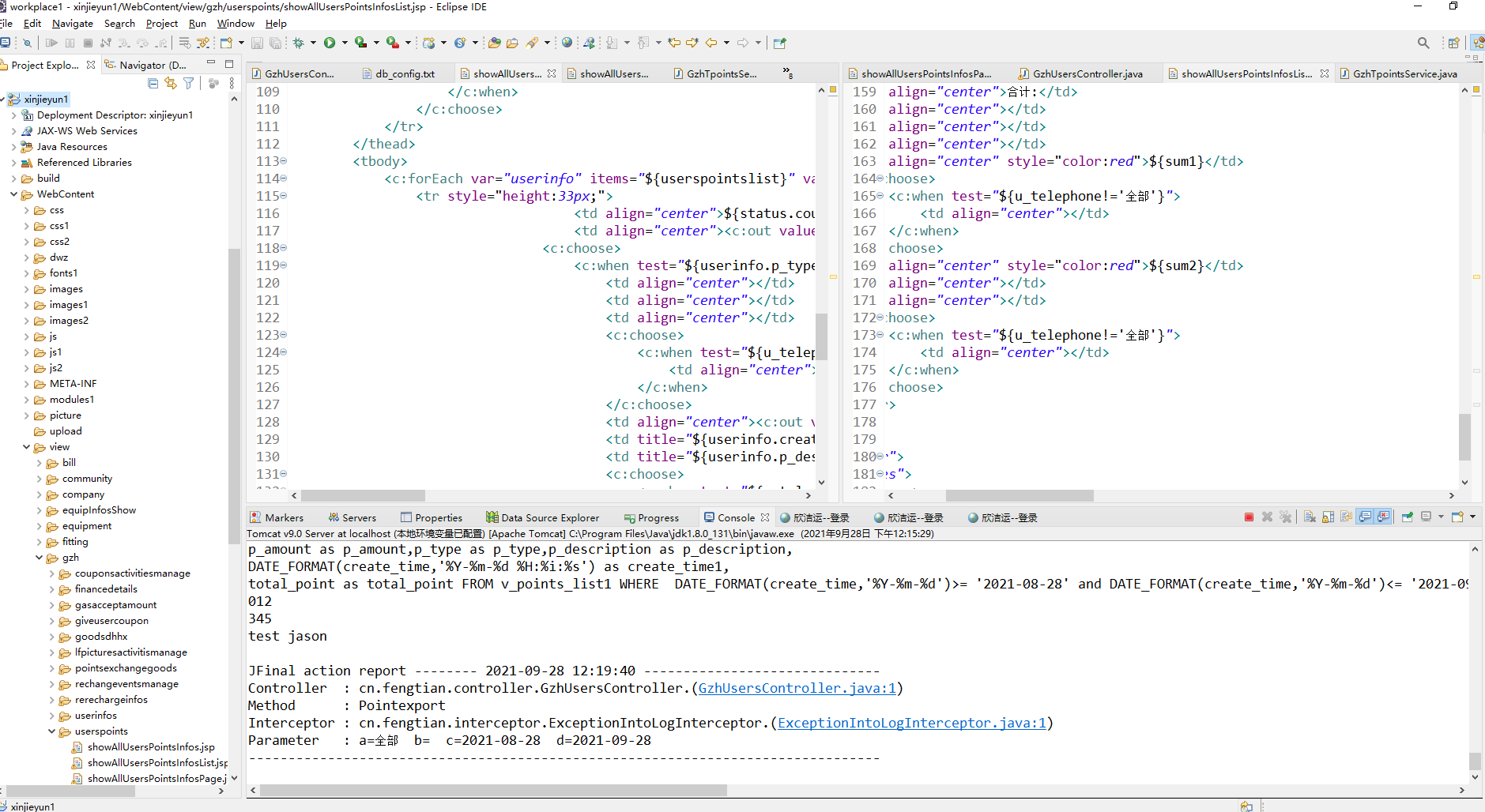Viewport: 1485px width, 812px height.
Task: Toggle Scroll Lock in the console
Action: coord(1328,517)
